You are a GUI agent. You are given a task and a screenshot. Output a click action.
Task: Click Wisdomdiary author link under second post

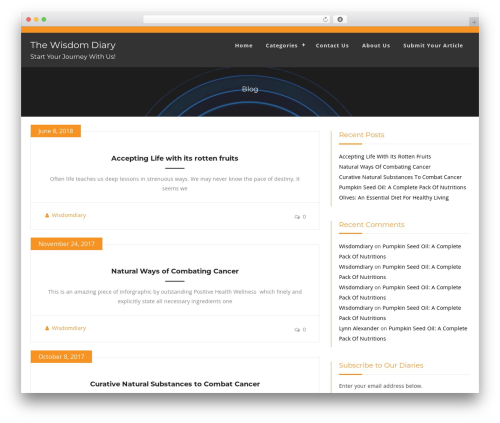(69, 328)
